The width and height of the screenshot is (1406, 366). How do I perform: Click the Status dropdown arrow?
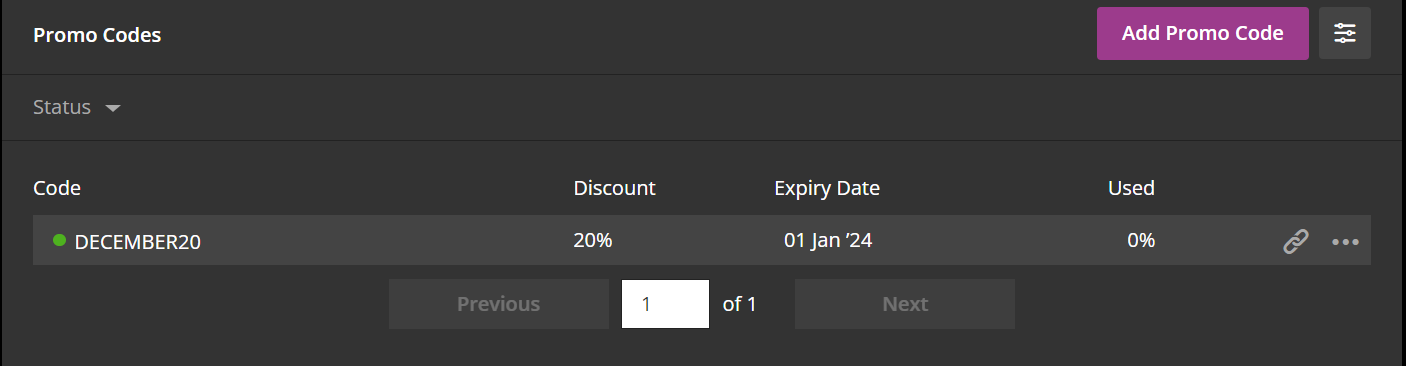tap(113, 108)
